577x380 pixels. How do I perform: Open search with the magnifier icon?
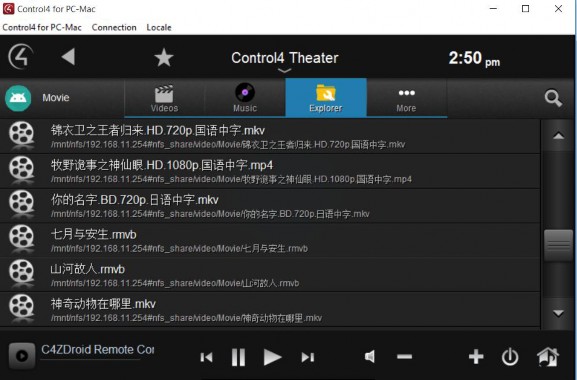(553, 98)
